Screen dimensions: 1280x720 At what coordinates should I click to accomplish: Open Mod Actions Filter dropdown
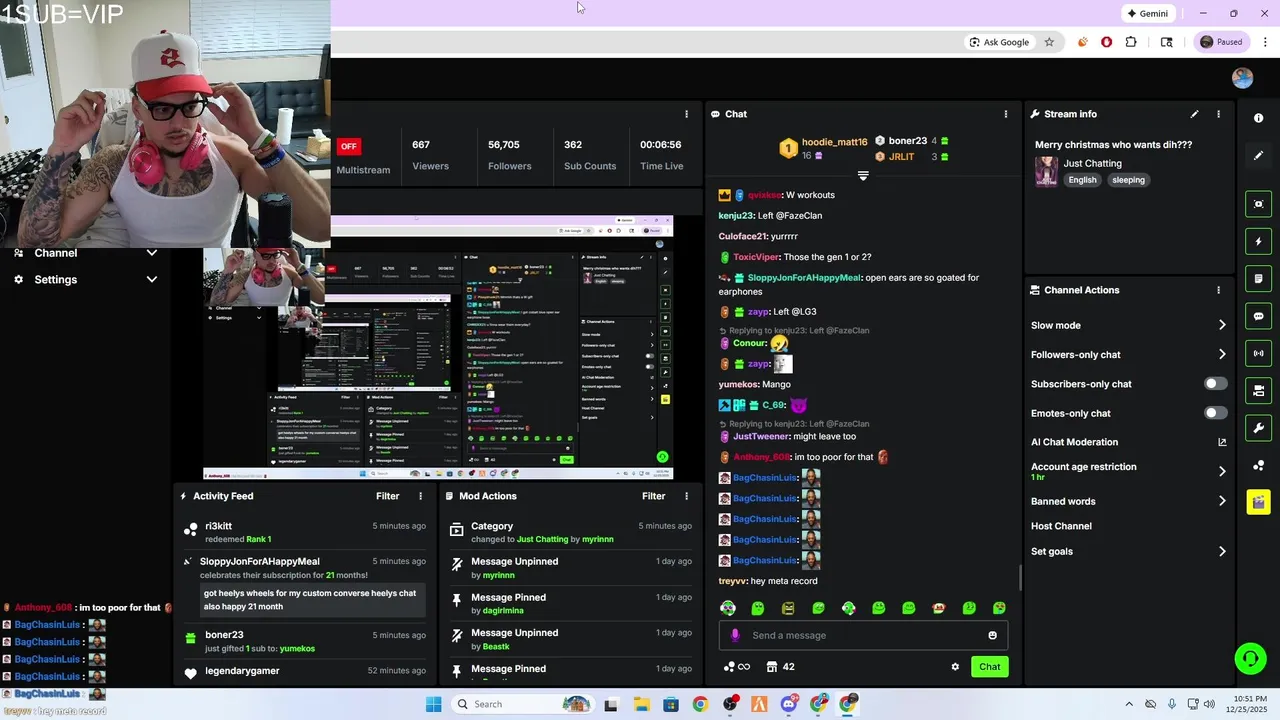click(x=653, y=496)
